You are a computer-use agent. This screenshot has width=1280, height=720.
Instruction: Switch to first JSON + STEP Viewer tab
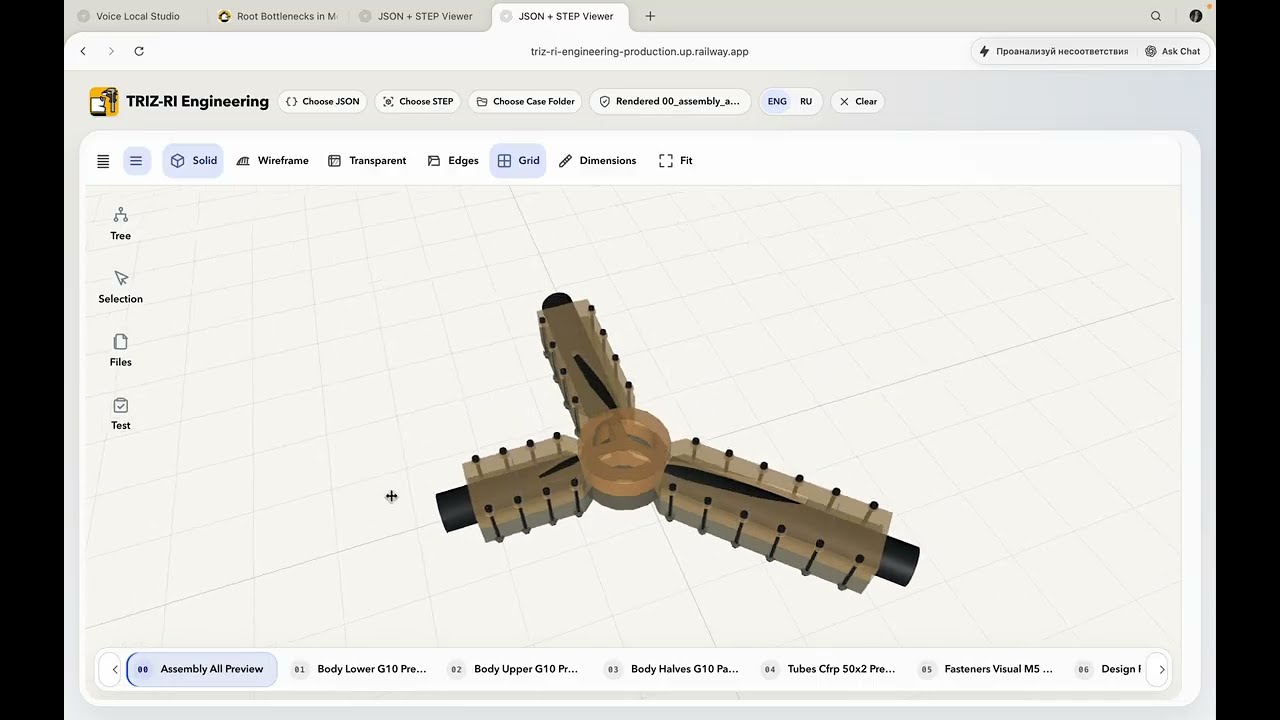(x=418, y=16)
